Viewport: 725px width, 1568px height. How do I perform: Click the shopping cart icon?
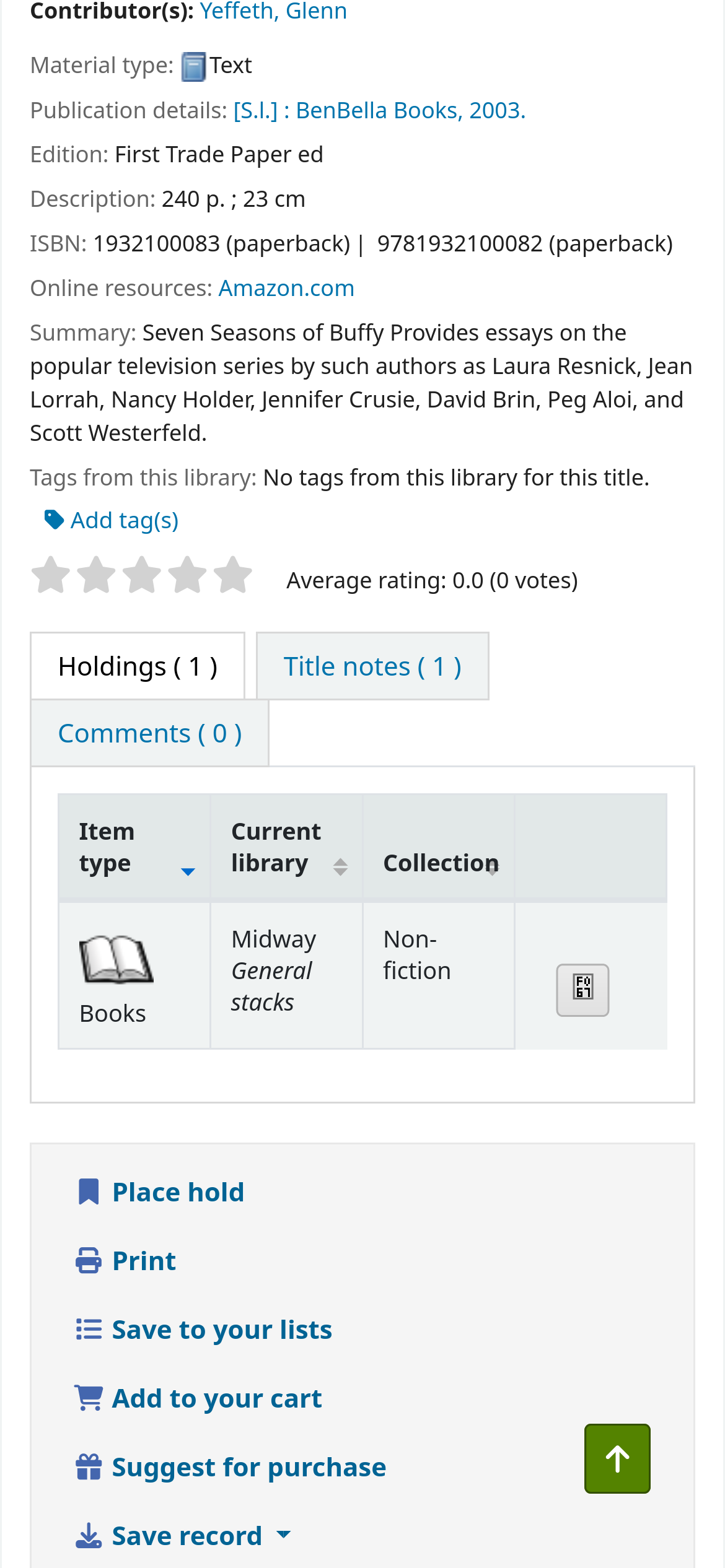click(x=89, y=1398)
